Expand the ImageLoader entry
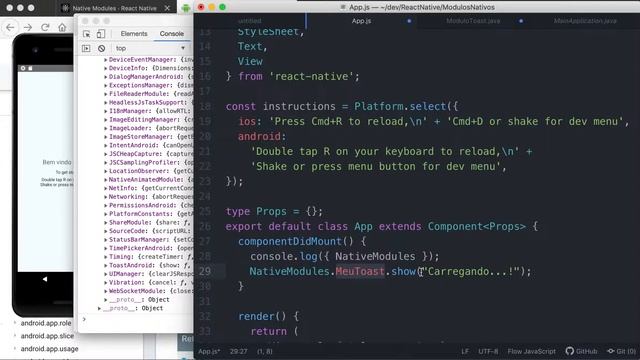640x360 pixels. (x=106, y=128)
